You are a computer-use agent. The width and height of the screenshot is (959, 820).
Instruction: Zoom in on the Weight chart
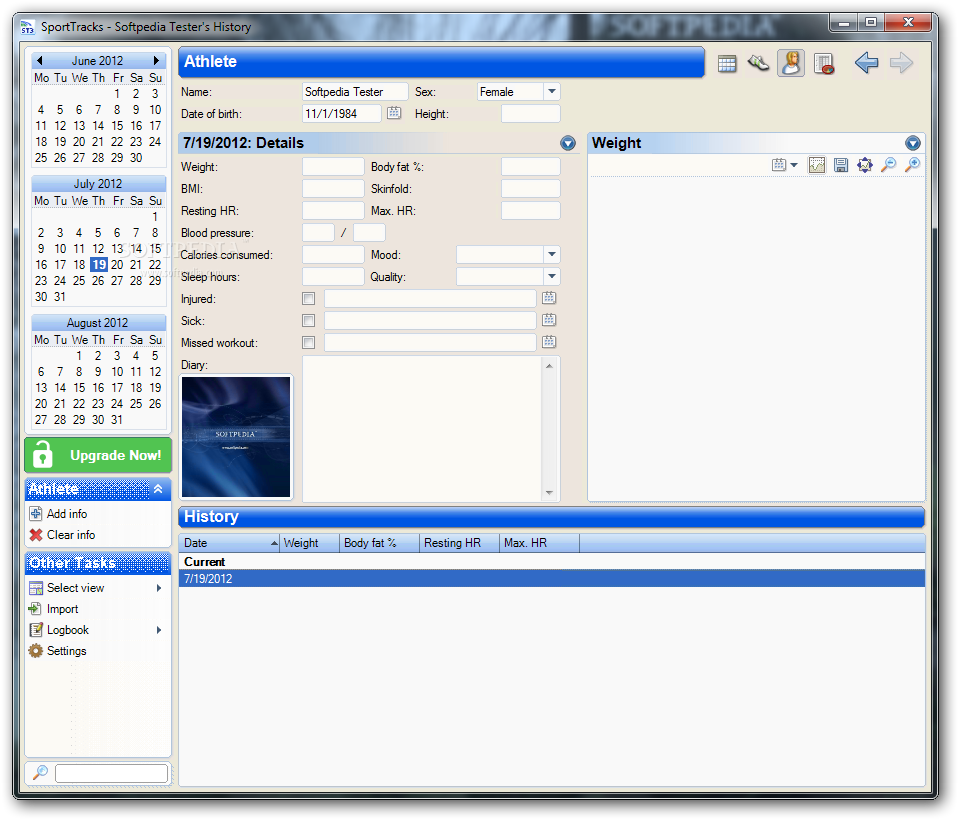click(912, 164)
